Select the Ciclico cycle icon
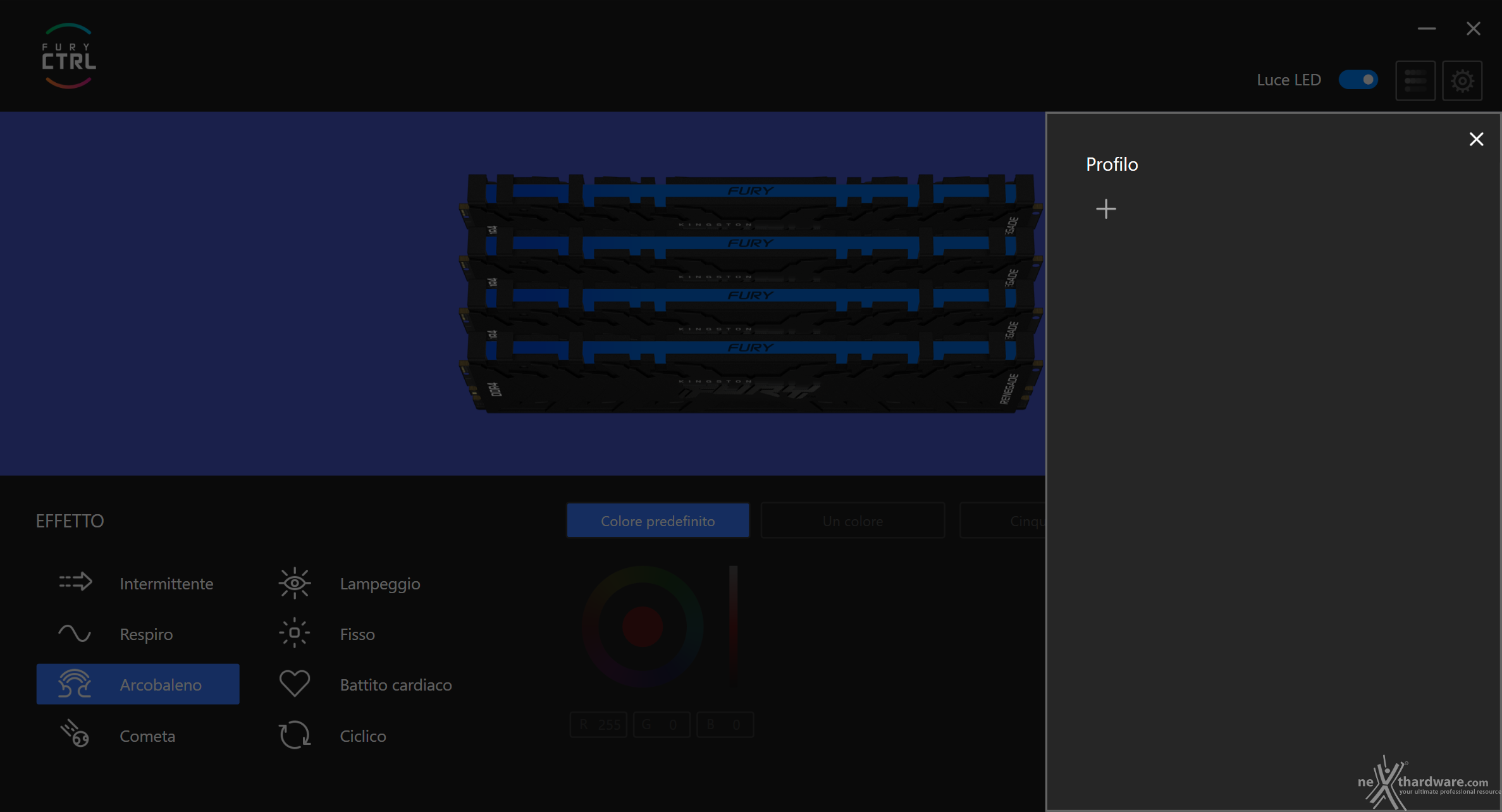 tap(295, 735)
